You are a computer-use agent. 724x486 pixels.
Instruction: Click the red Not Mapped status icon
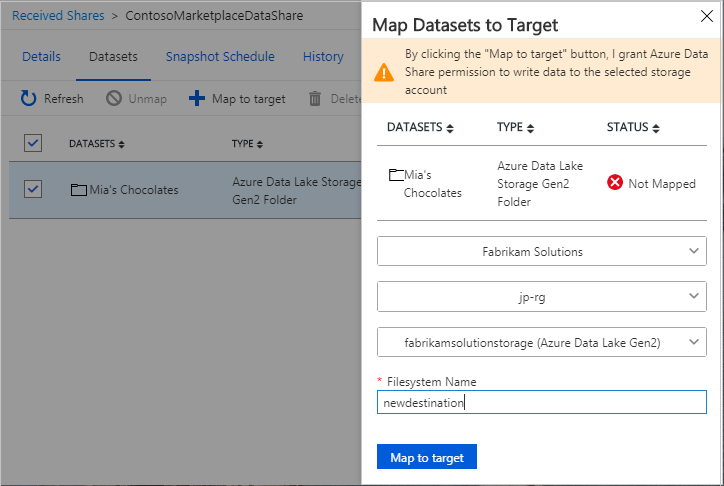pyautogui.click(x=615, y=183)
